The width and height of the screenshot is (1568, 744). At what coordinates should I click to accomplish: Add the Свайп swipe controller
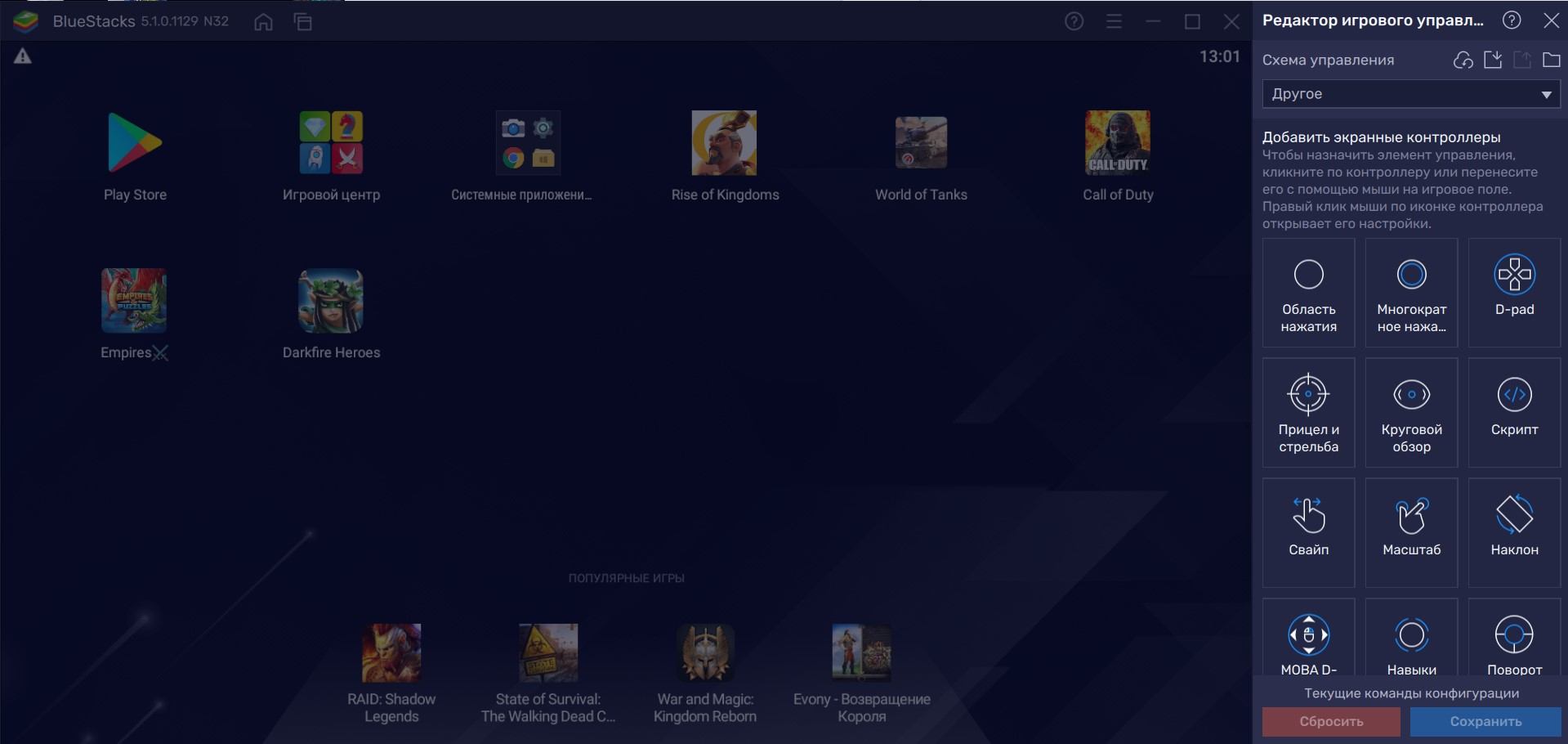coord(1308,531)
